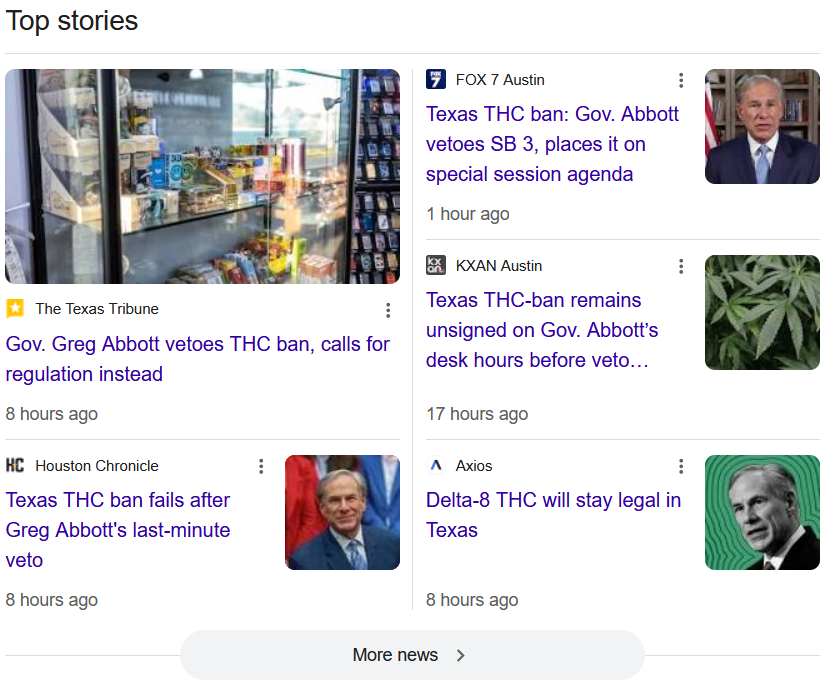Open 'Texas THC ban: Gov. Abbott vetoes SB 3' article

pos(552,144)
